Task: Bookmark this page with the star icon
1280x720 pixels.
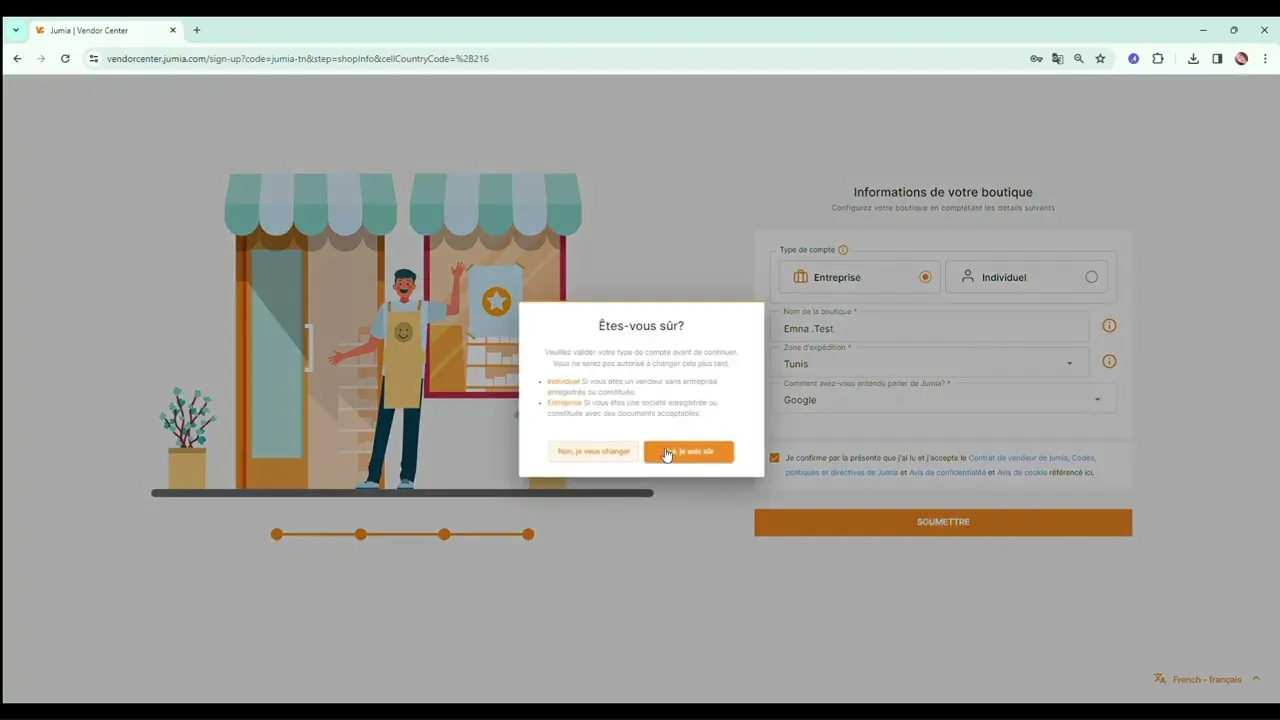Action: (x=1100, y=59)
